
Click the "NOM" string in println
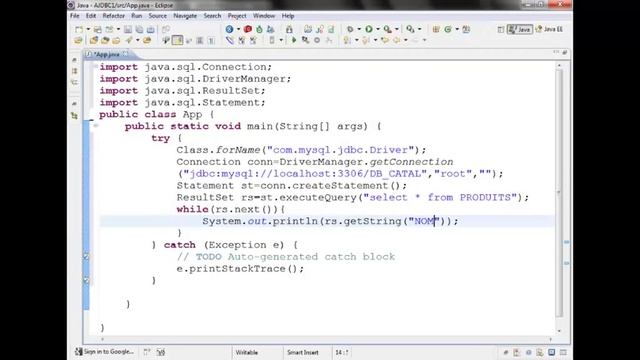[424, 221]
